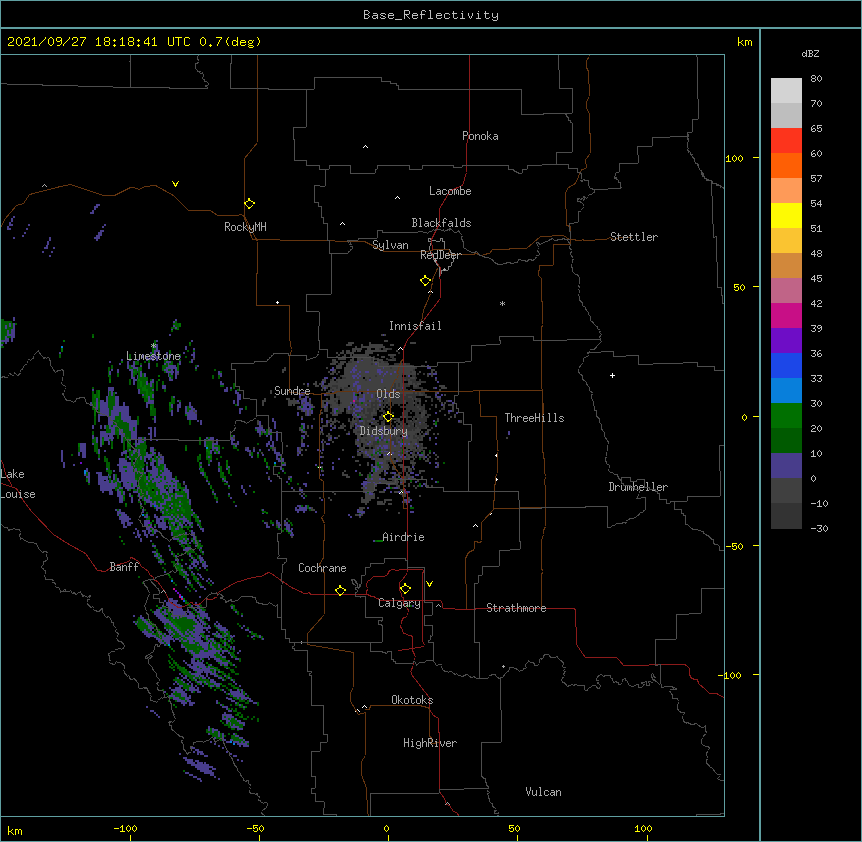Click the yellow V marker near Calgary
This screenshot has height=842, width=862.
point(429,584)
